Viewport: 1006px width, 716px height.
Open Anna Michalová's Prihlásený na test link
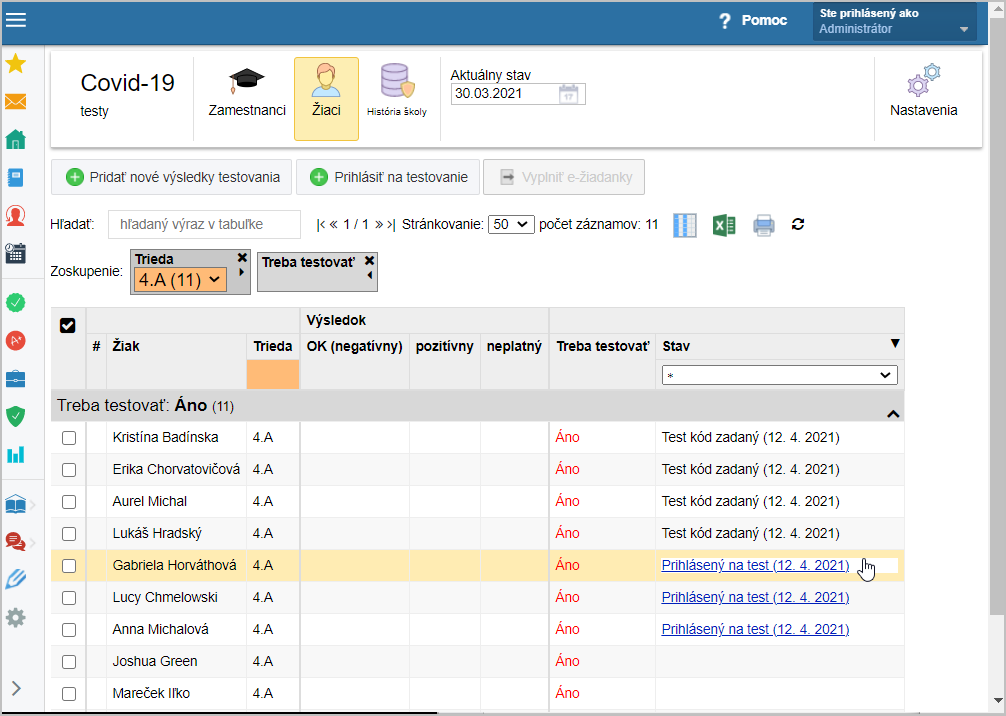(x=755, y=629)
